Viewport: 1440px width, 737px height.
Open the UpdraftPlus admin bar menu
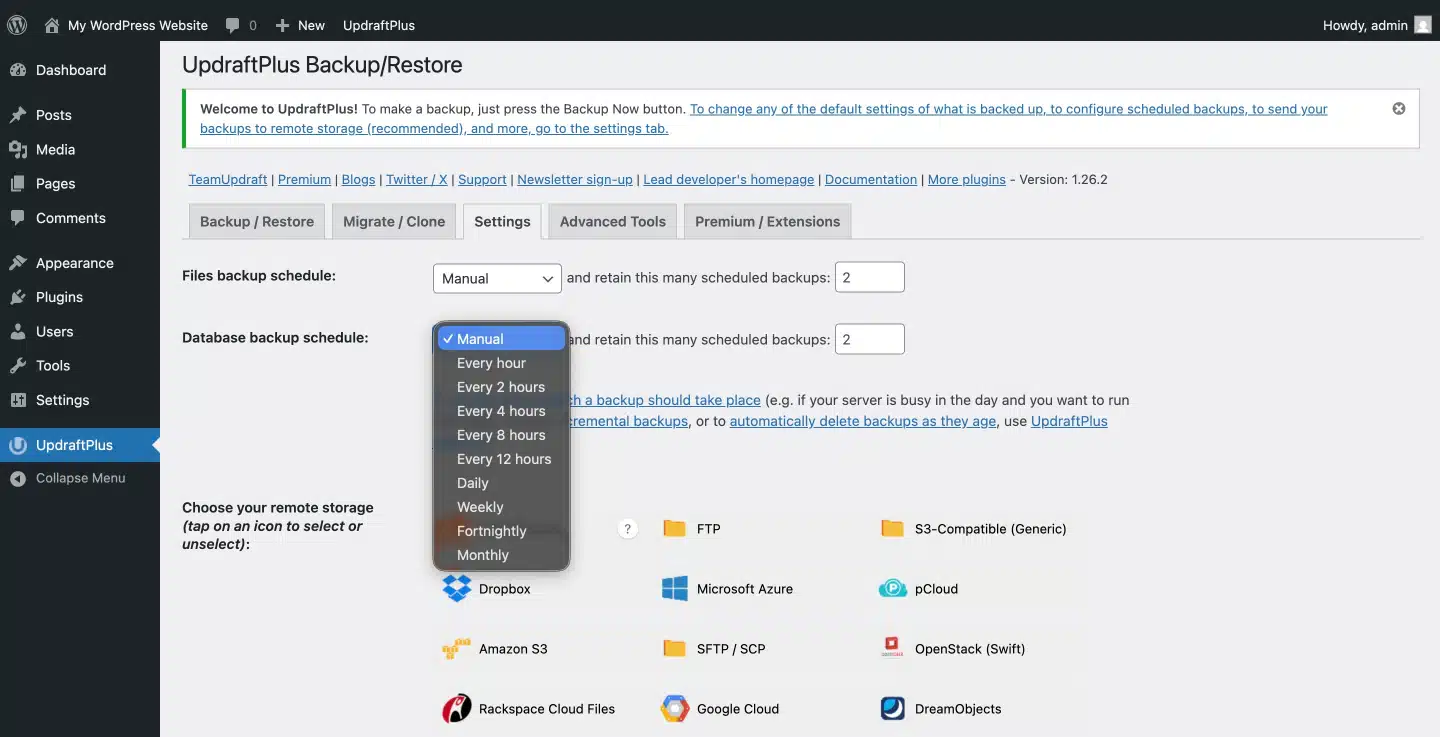click(x=379, y=25)
